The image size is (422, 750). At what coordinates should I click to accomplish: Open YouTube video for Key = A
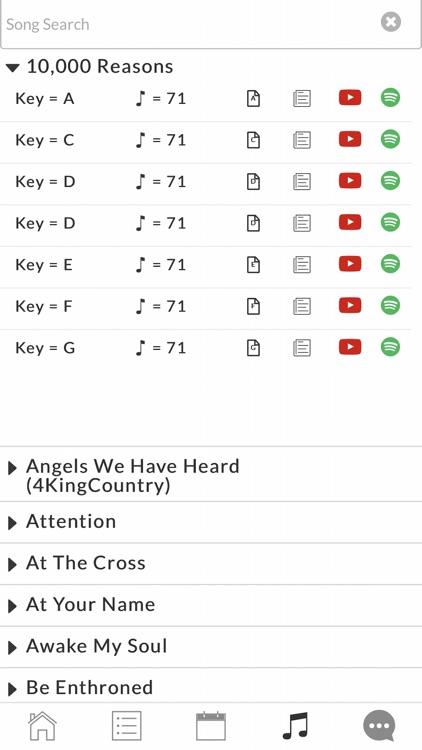click(x=350, y=98)
